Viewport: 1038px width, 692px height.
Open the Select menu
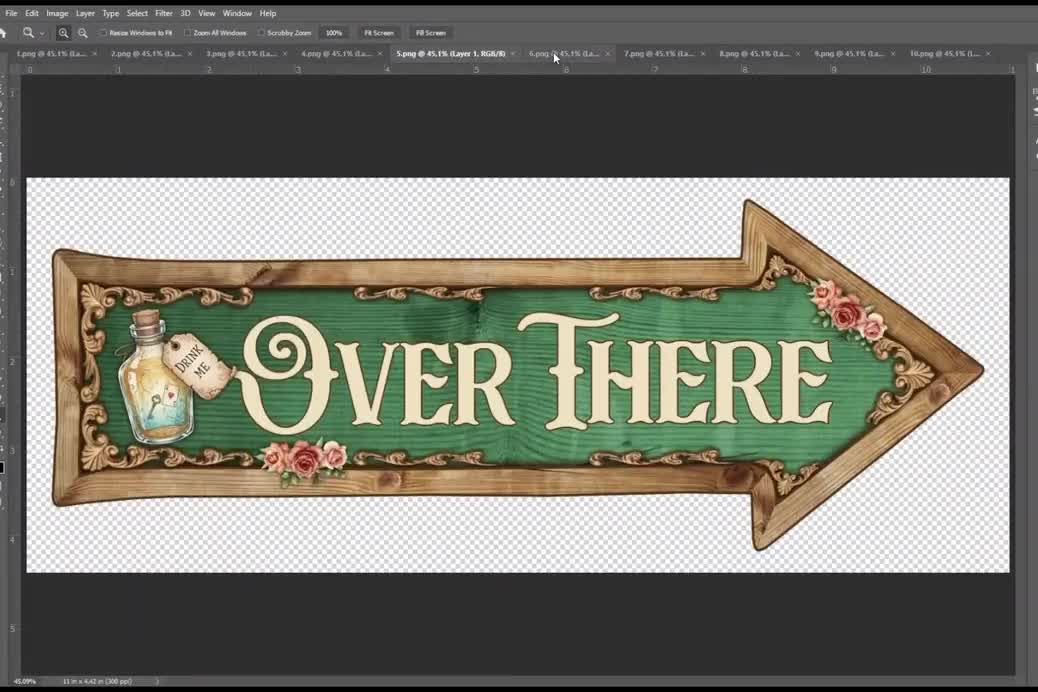(x=137, y=13)
